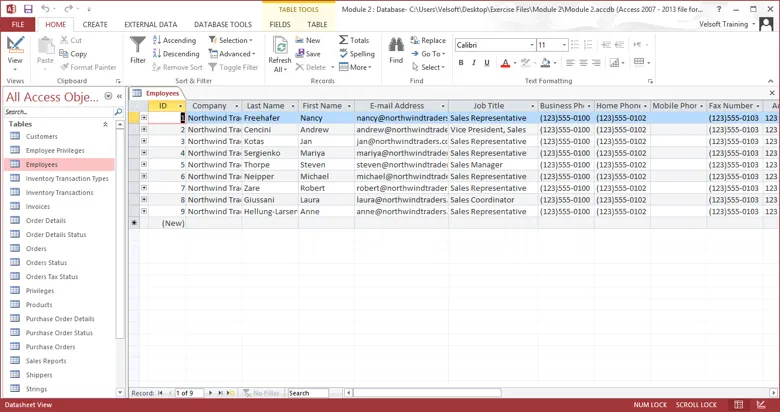Click the Cut command
The width and height of the screenshot is (780, 412).
tap(71, 40)
